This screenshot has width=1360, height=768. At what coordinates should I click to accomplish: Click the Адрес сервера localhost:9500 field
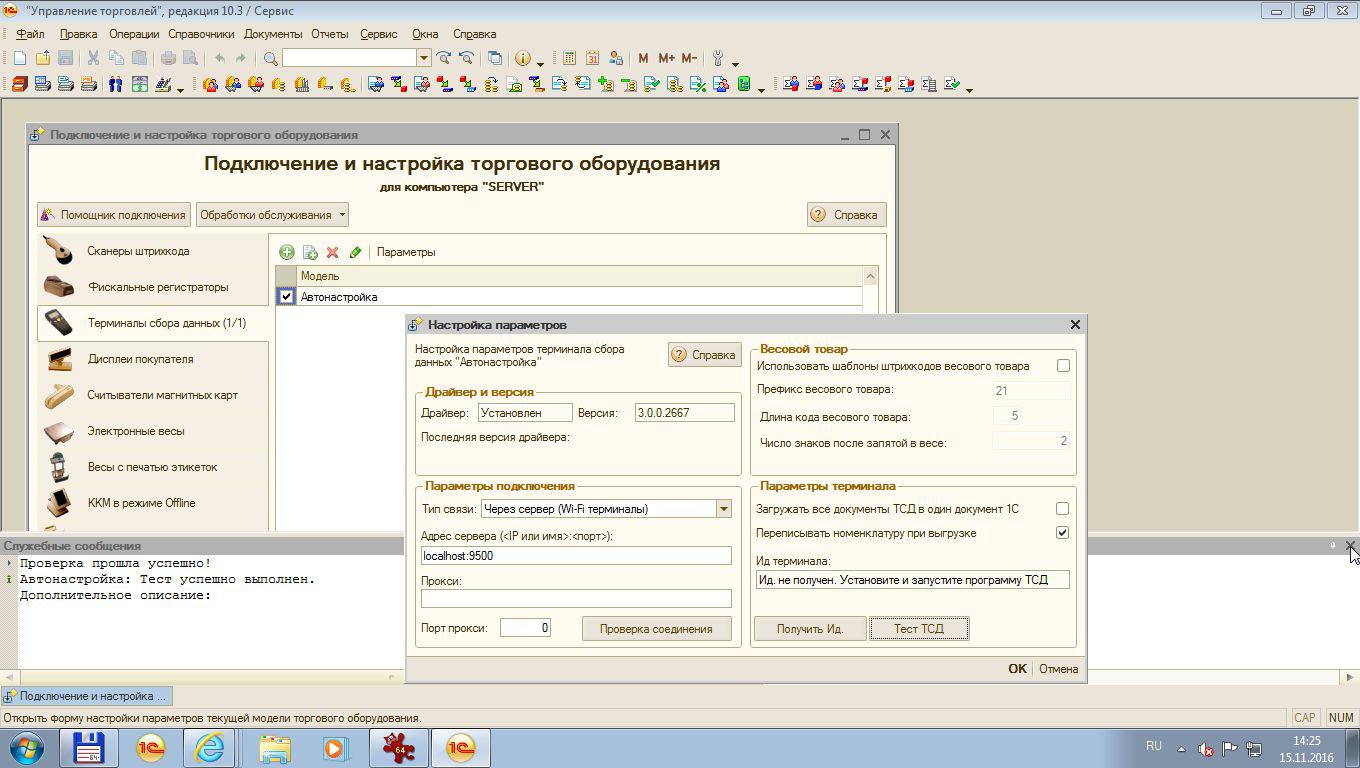(576, 556)
